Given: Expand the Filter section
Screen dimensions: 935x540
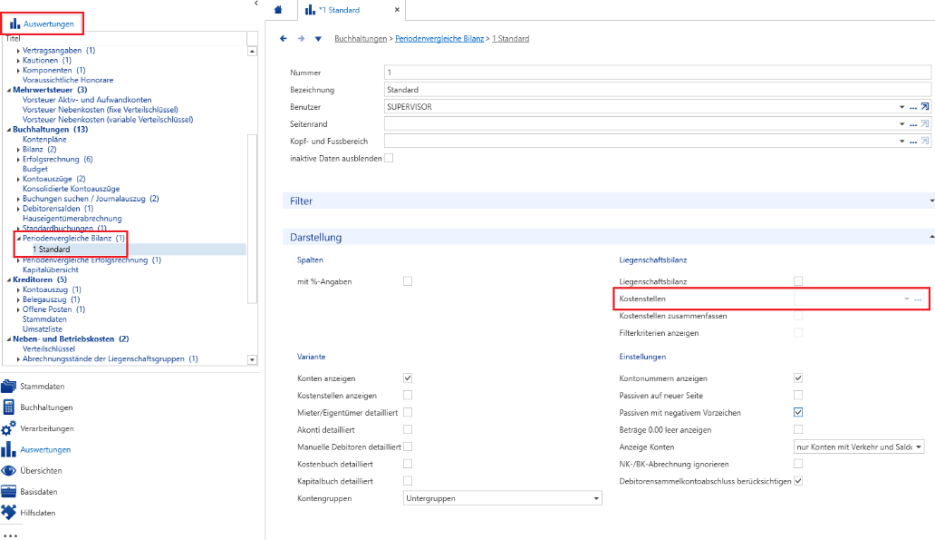Looking at the screenshot, I should [x=932, y=201].
